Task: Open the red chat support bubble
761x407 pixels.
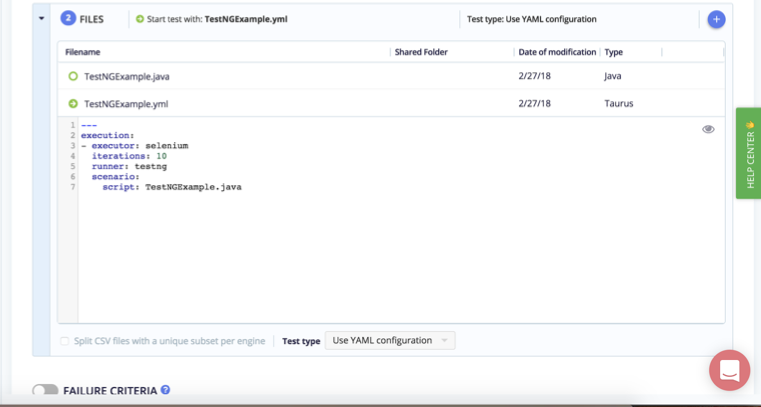Action: tap(729, 370)
